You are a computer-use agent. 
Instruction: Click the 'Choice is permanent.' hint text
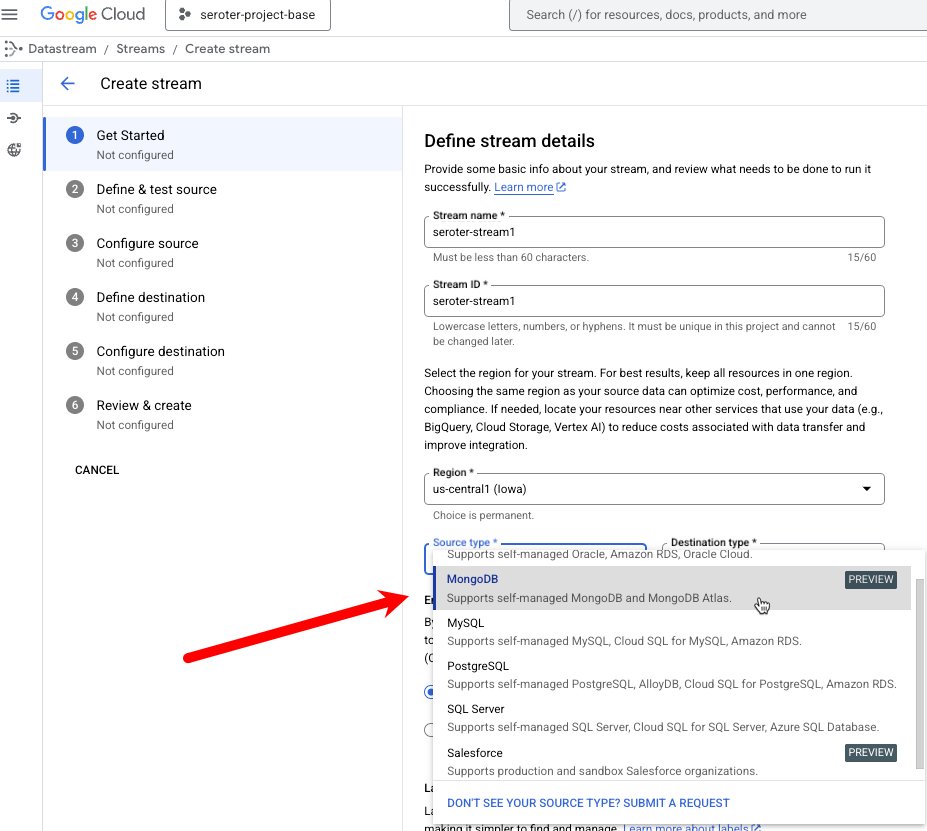point(483,515)
